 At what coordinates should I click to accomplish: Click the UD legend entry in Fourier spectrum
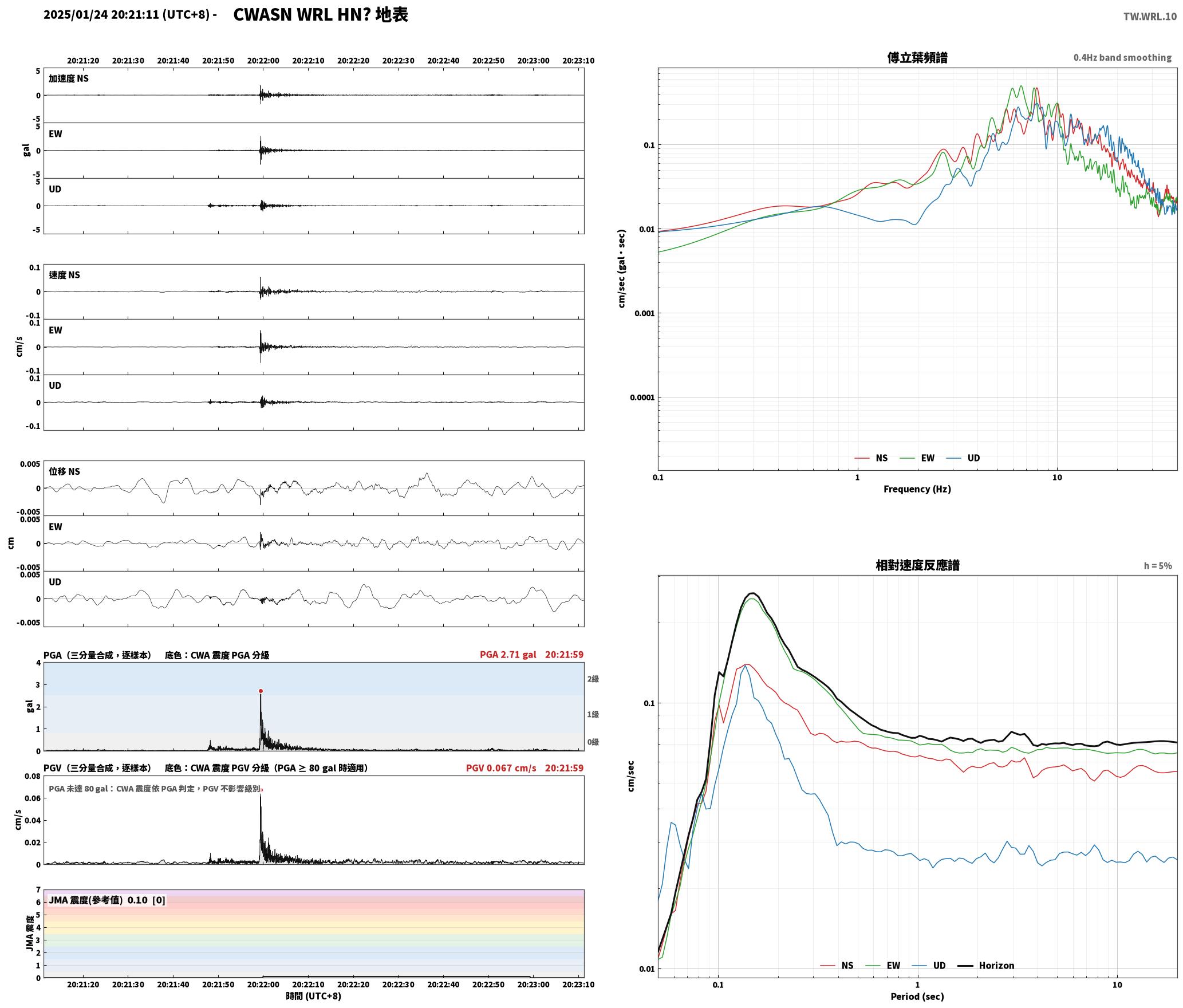[x=963, y=458]
